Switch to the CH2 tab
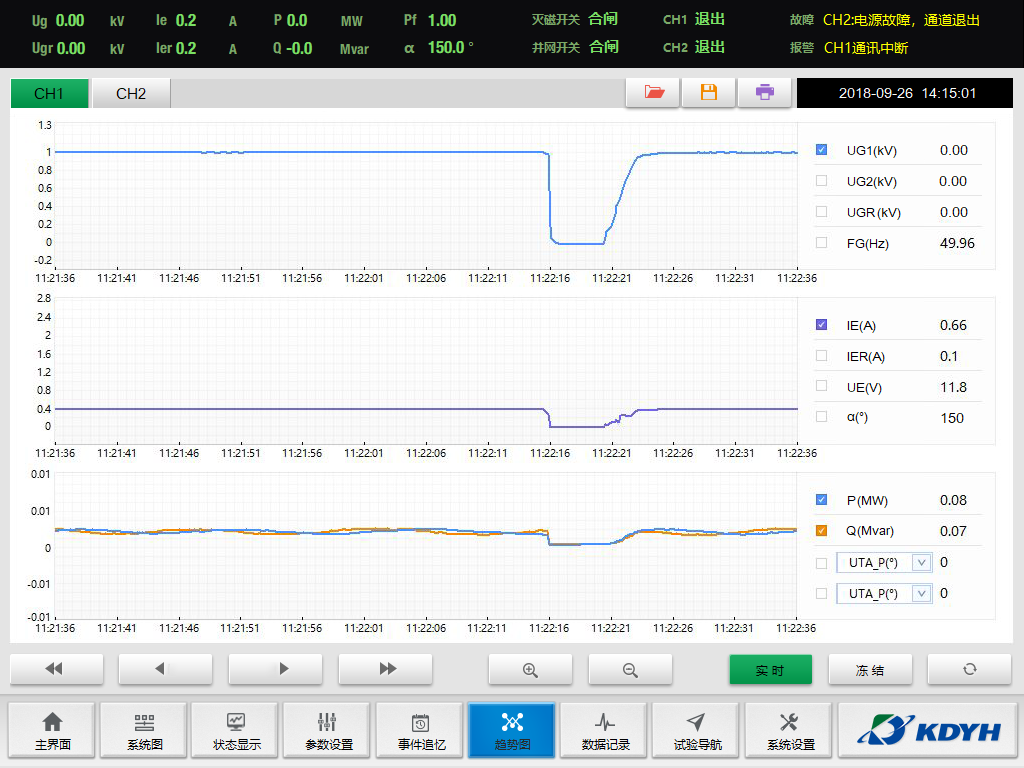This screenshot has width=1024, height=768. (x=131, y=94)
